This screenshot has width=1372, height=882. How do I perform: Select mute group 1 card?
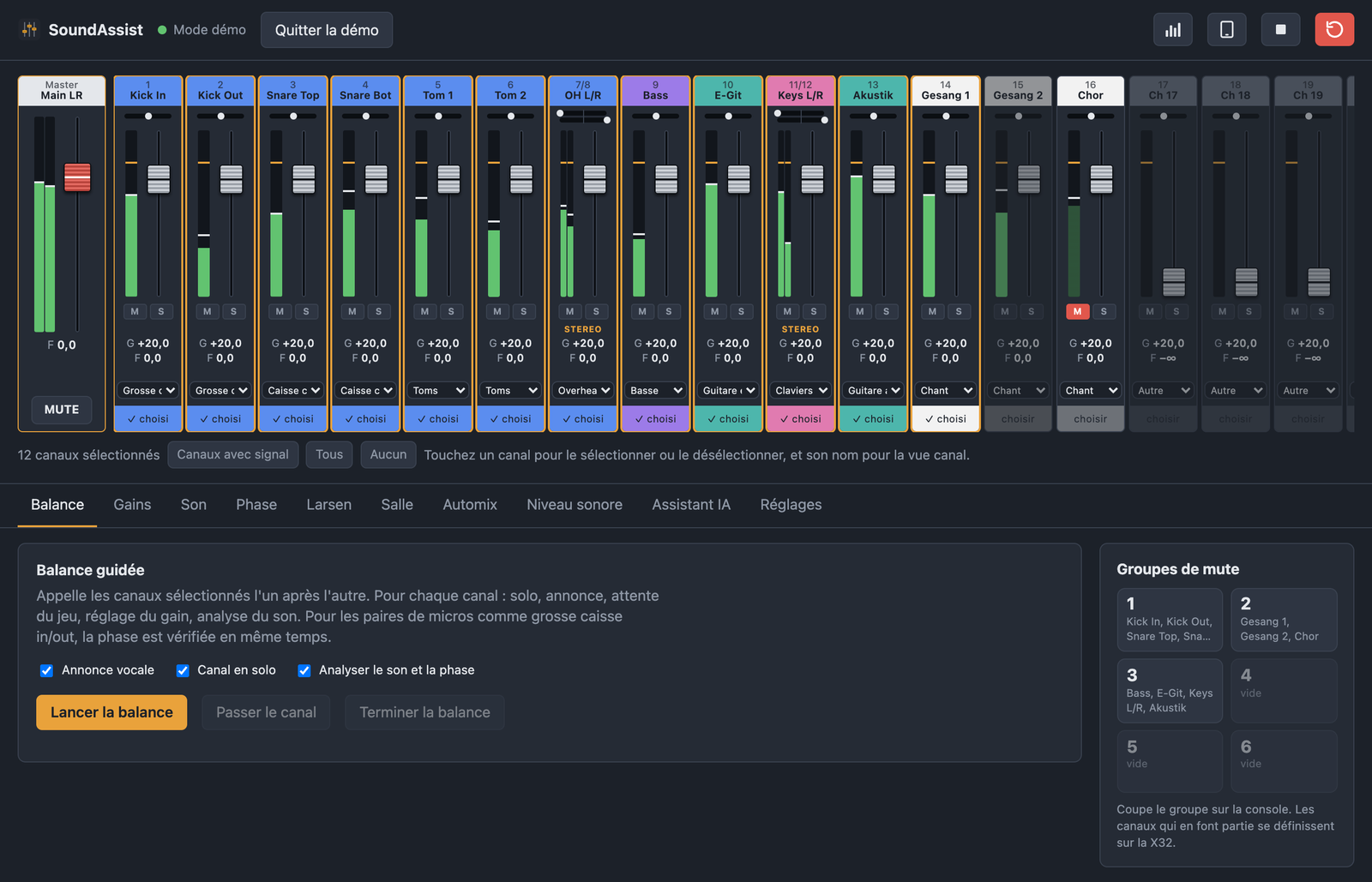[1170, 620]
